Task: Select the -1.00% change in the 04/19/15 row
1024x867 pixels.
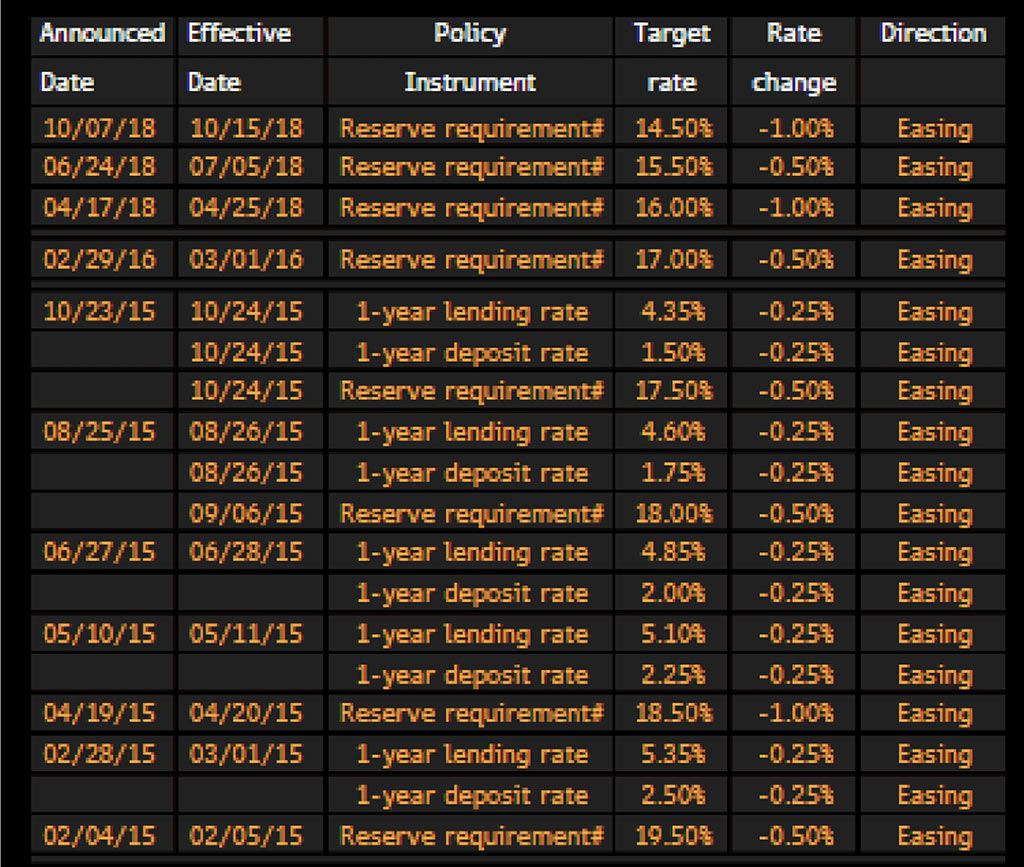Action: (796, 713)
